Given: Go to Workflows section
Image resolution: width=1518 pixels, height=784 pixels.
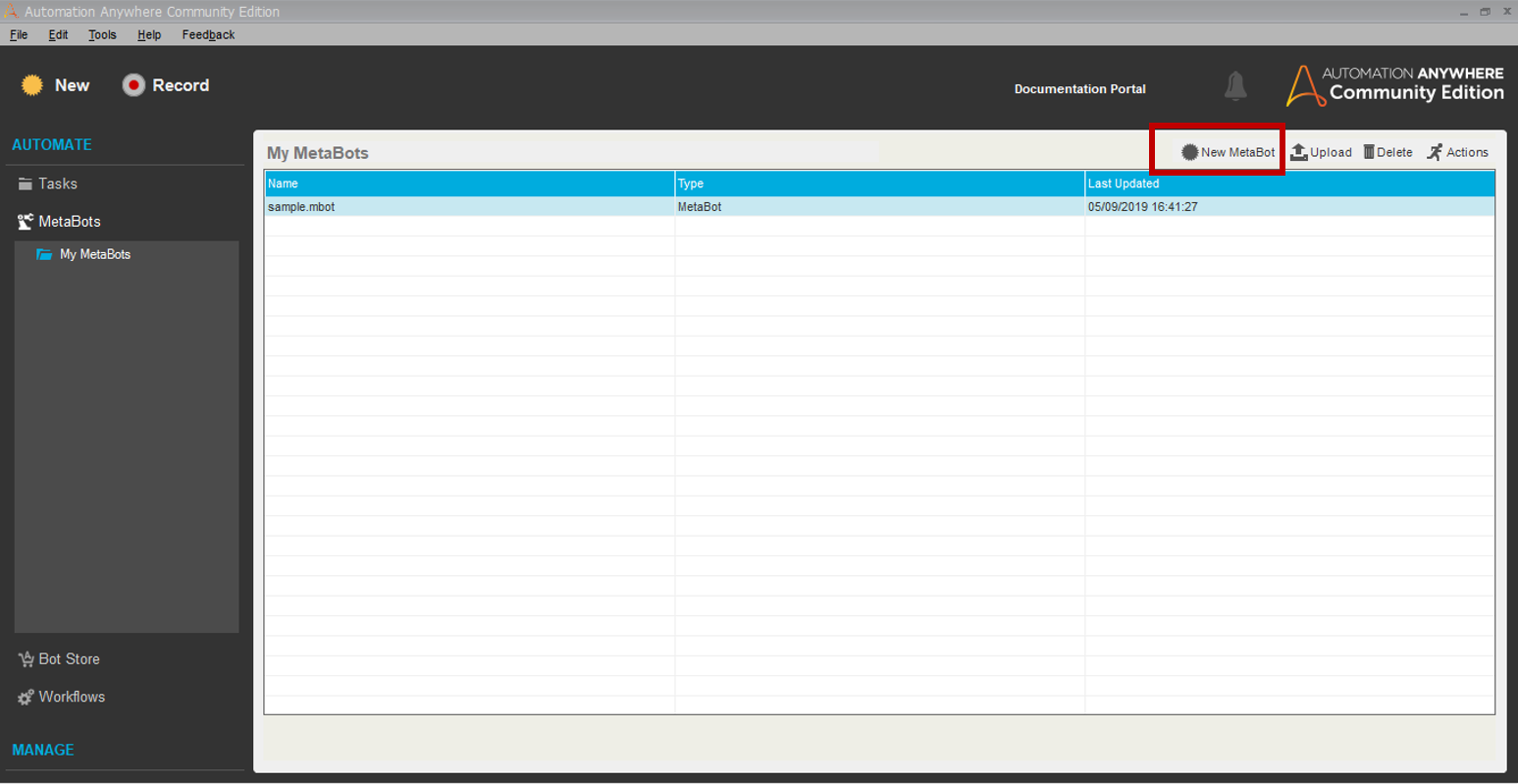Looking at the screenshot, I should pos(71,697).
